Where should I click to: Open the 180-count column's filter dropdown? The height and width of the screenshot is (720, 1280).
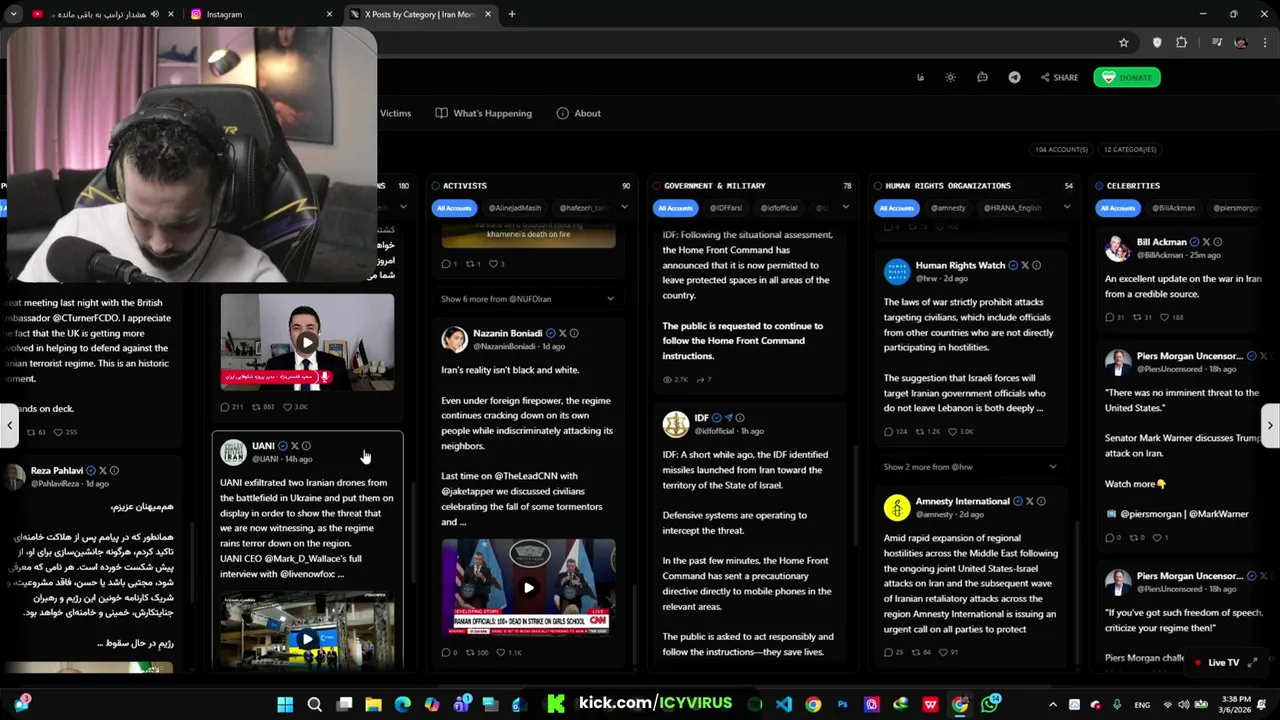403,207
